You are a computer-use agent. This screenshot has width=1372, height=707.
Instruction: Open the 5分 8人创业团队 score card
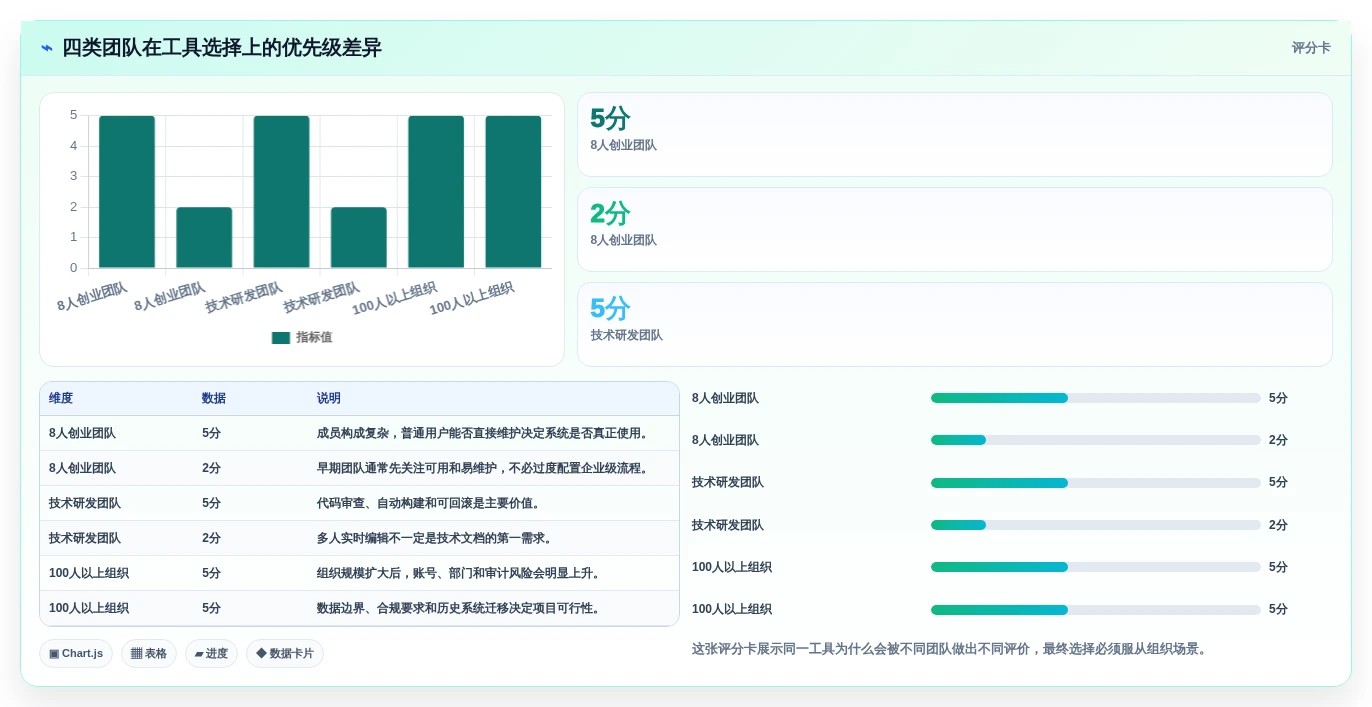(955, 135)
